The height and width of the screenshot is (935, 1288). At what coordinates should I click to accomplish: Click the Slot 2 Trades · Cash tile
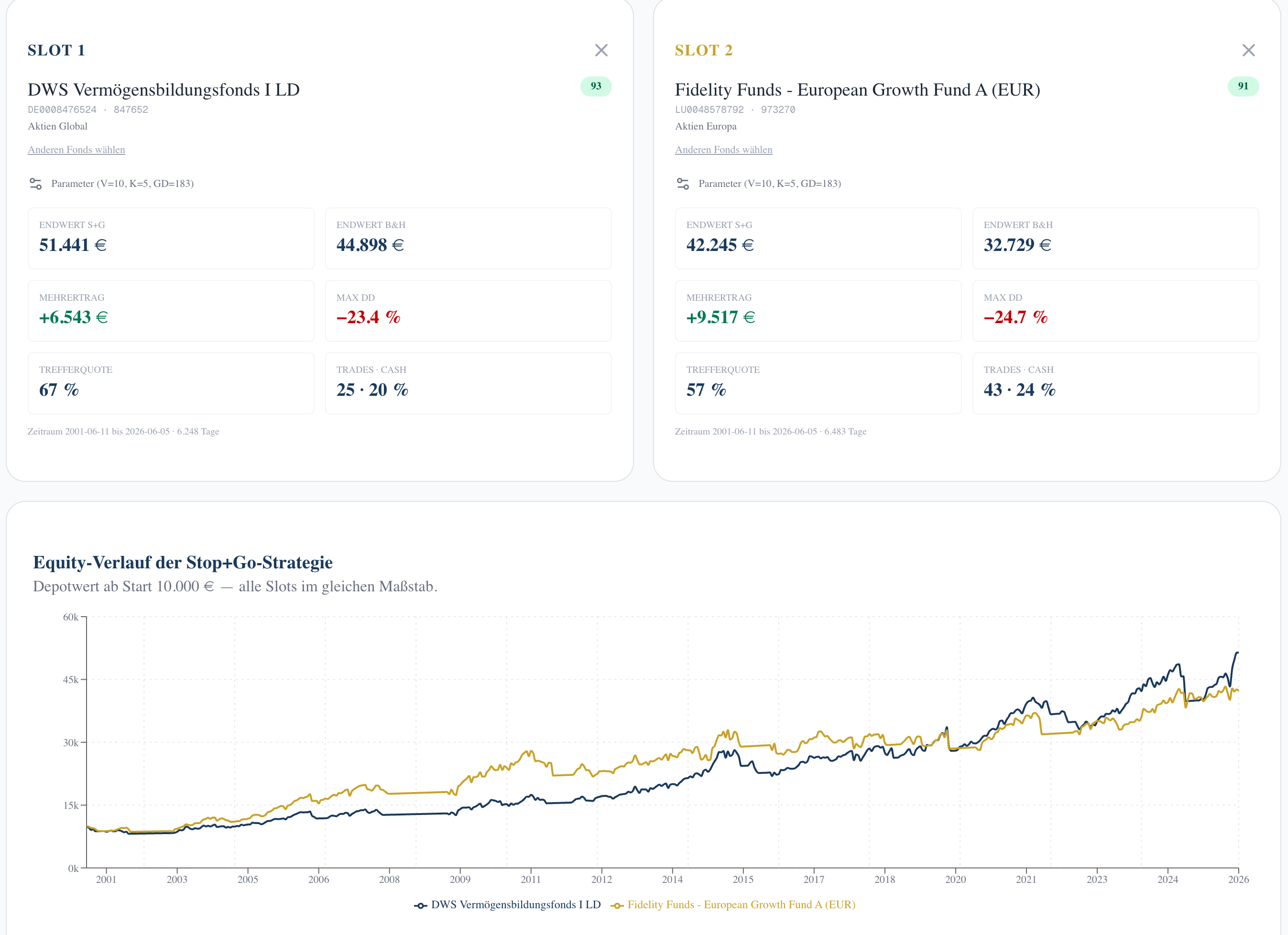click(1115, 383)
